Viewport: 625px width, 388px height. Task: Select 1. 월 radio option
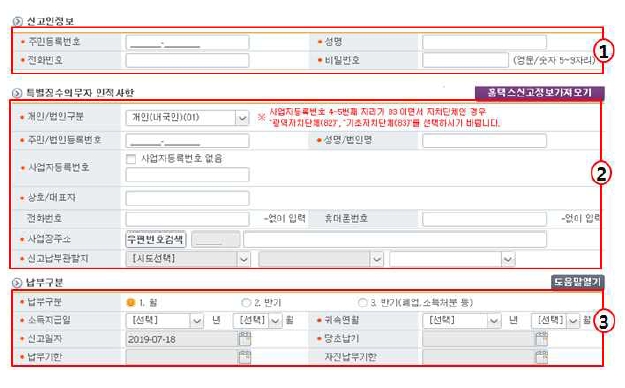(130, 303)
